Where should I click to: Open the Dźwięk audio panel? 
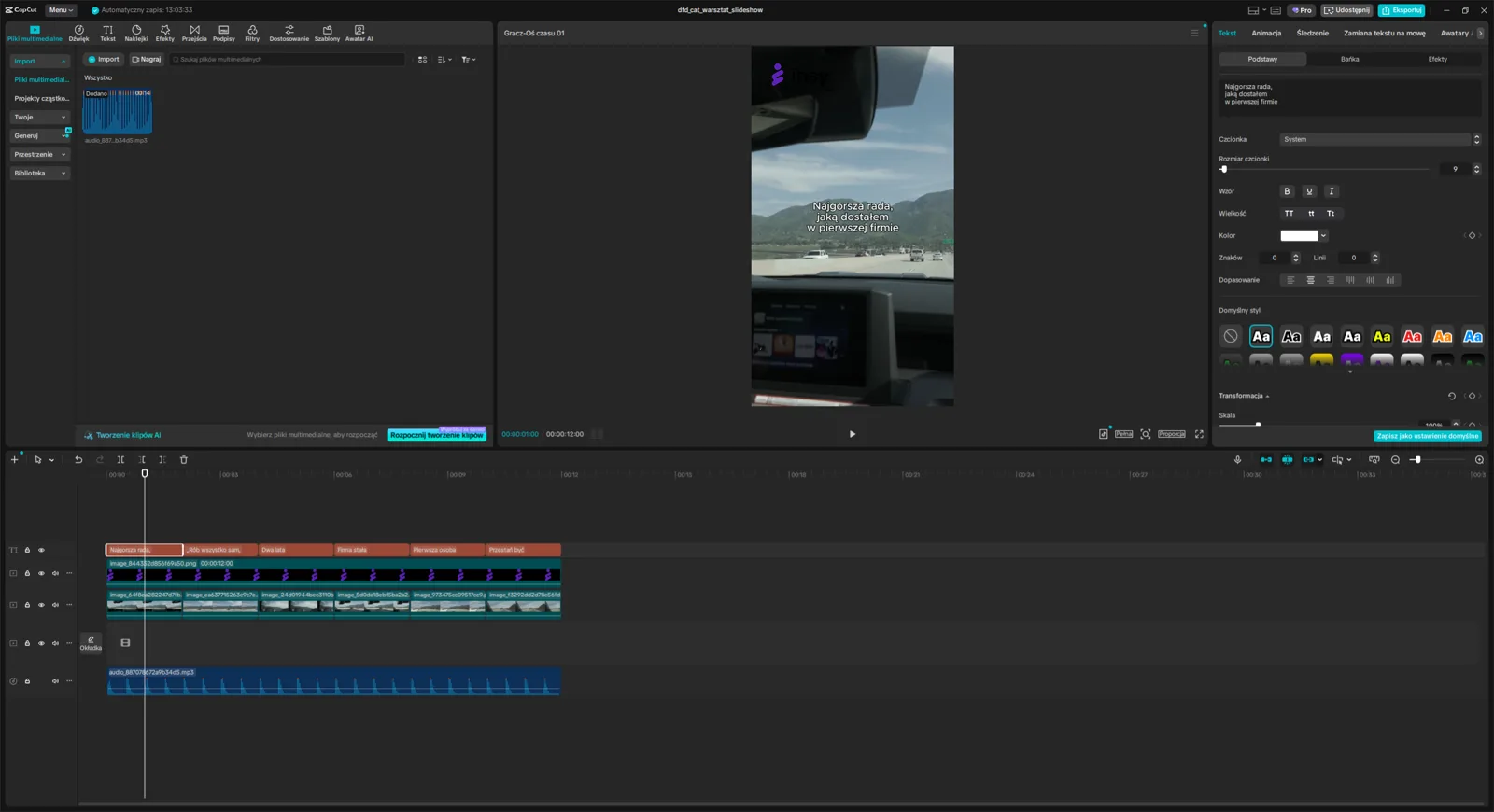78,34
